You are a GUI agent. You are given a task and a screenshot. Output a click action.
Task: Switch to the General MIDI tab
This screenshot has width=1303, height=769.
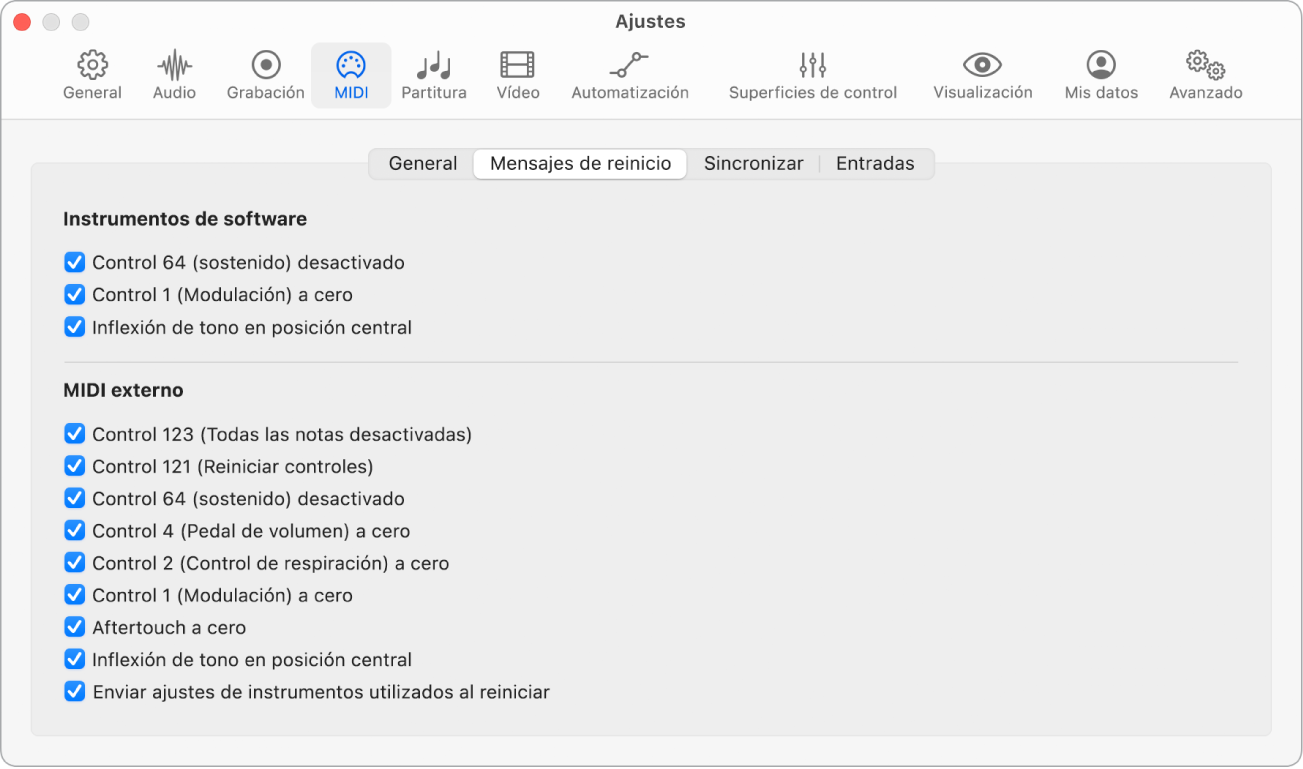pos(422,163)
